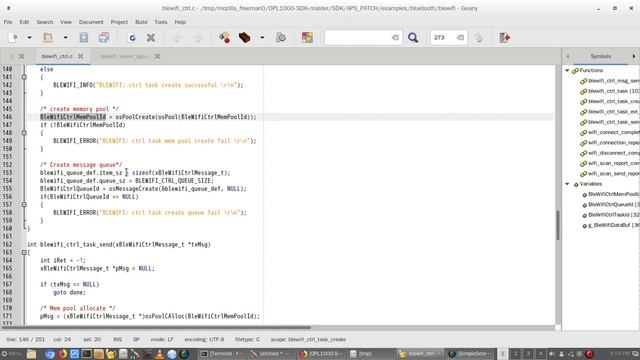Open the Document menu
This screenshot has width=640, height=360.
point(91,22)
